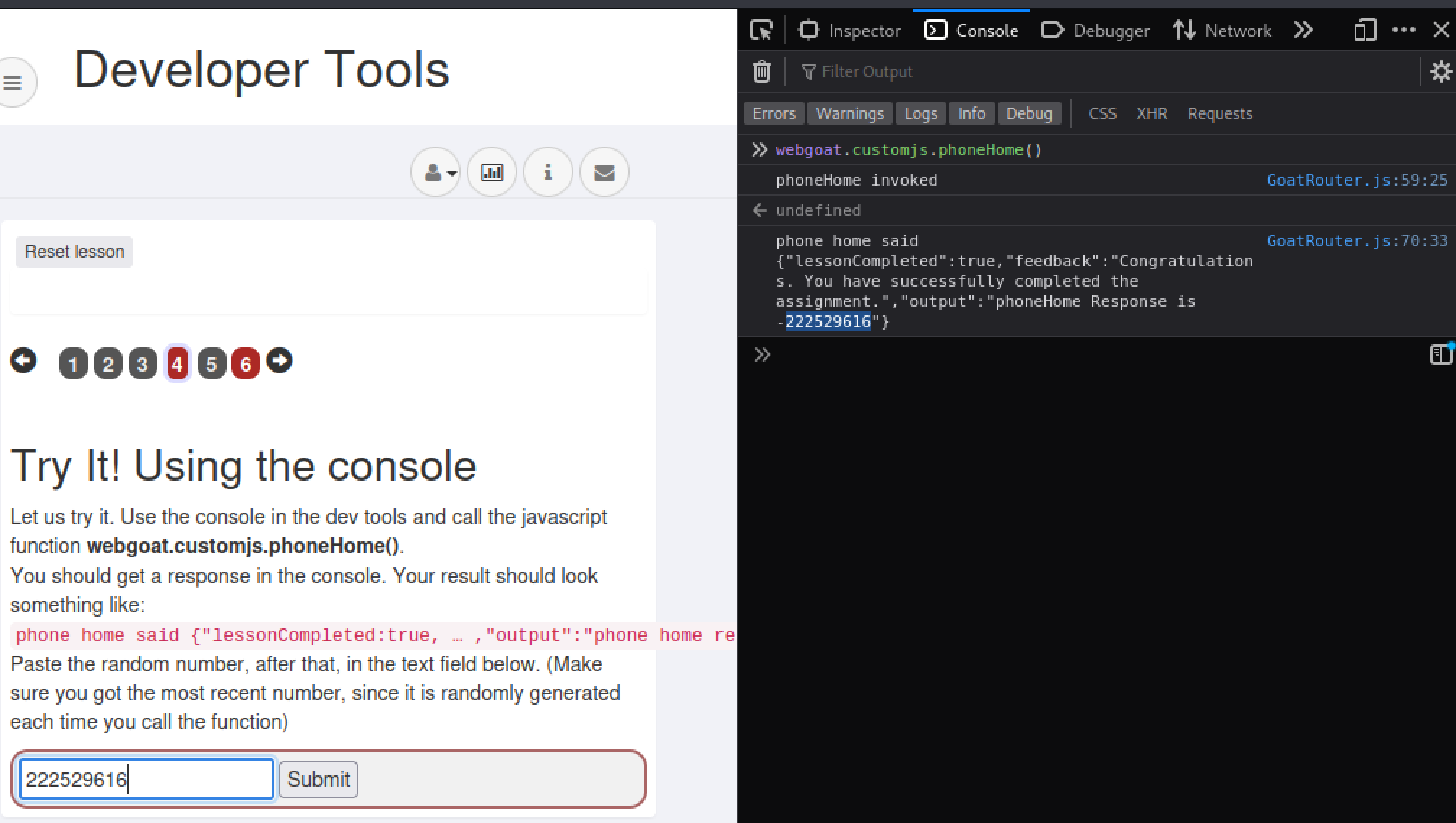Viewport: 1456px width, 823px height.
Task: Open devtools customize ellipsis menu
Action: [x=1403, y=30]
